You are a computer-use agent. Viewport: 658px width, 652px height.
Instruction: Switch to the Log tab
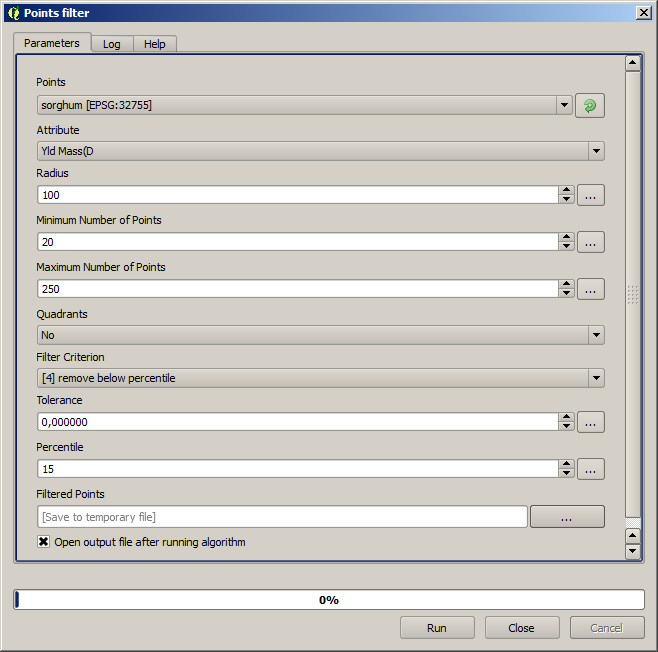(x=111, y=44)
